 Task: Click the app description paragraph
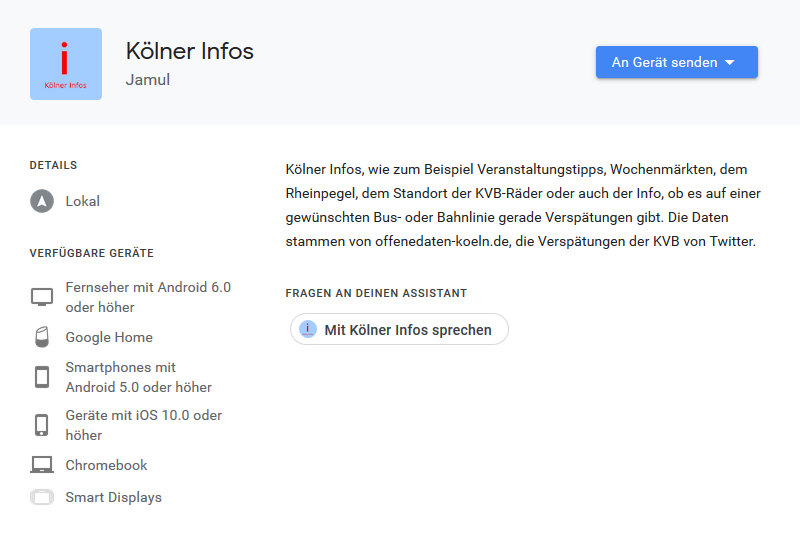(x=523, y=205)
